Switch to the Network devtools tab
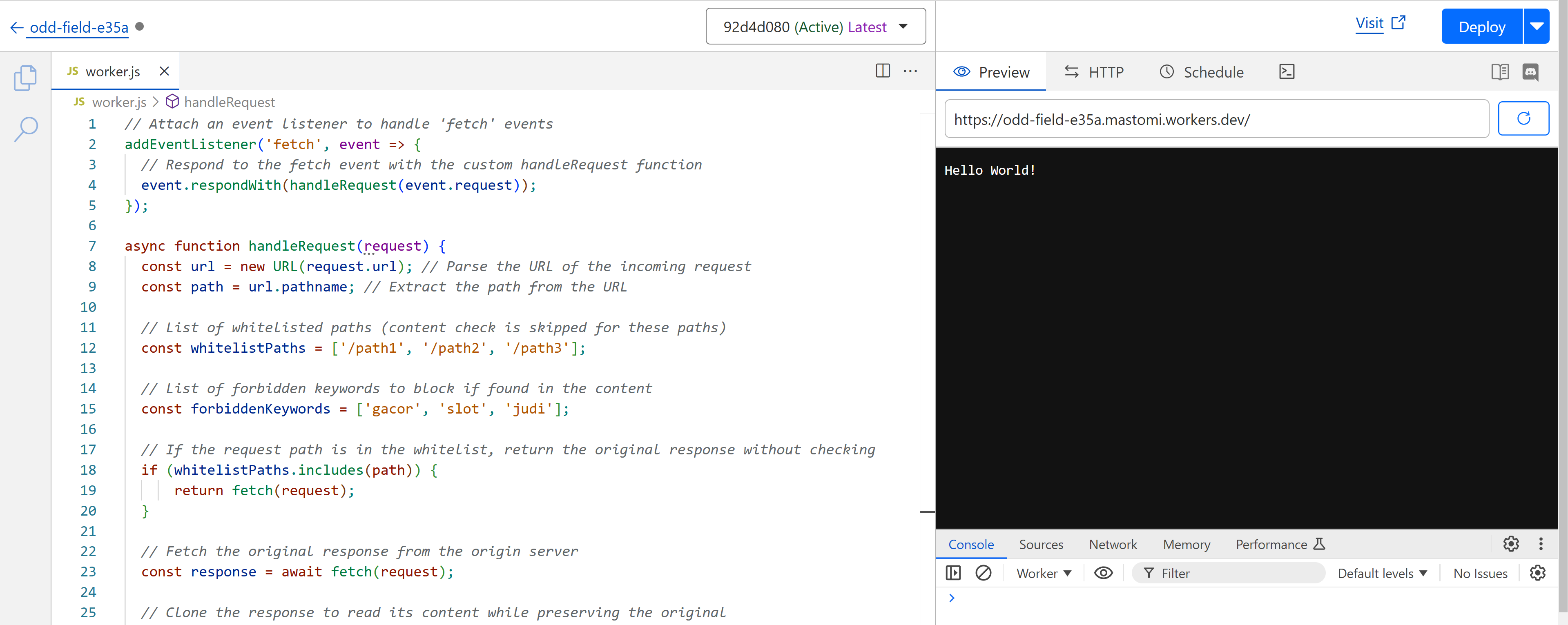The image size is (1568, 625). 1113,544
